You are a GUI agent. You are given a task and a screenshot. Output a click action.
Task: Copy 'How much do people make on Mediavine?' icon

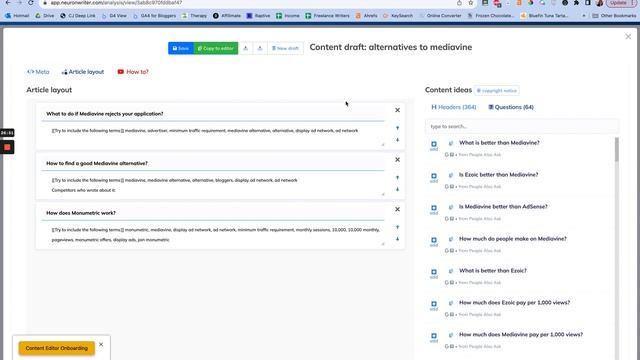(x=451, y=239)
